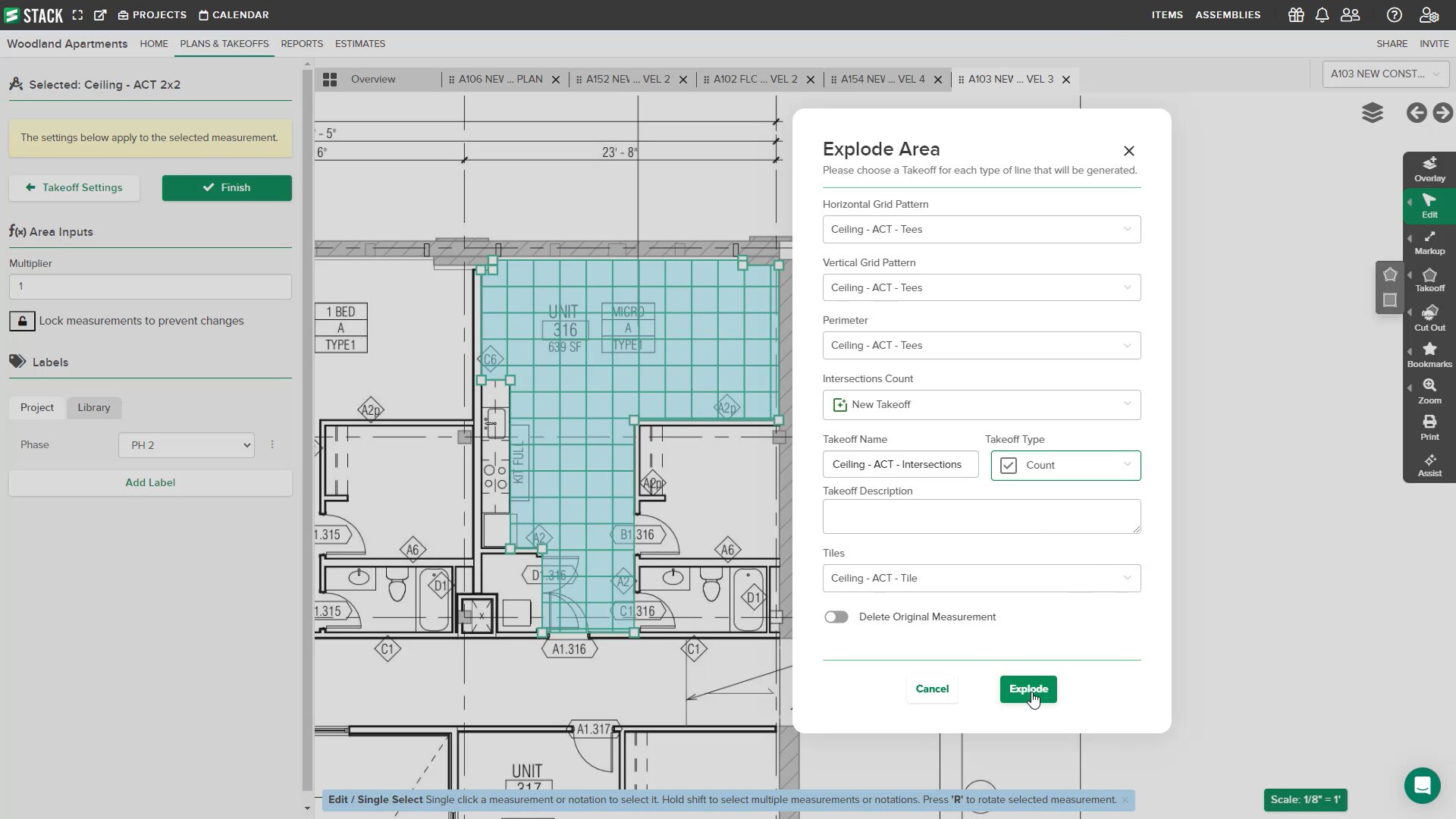Open Bookmarks from the right sidebar
The height and width of the screenshot is (819, 1456).
click(1429, 353)
